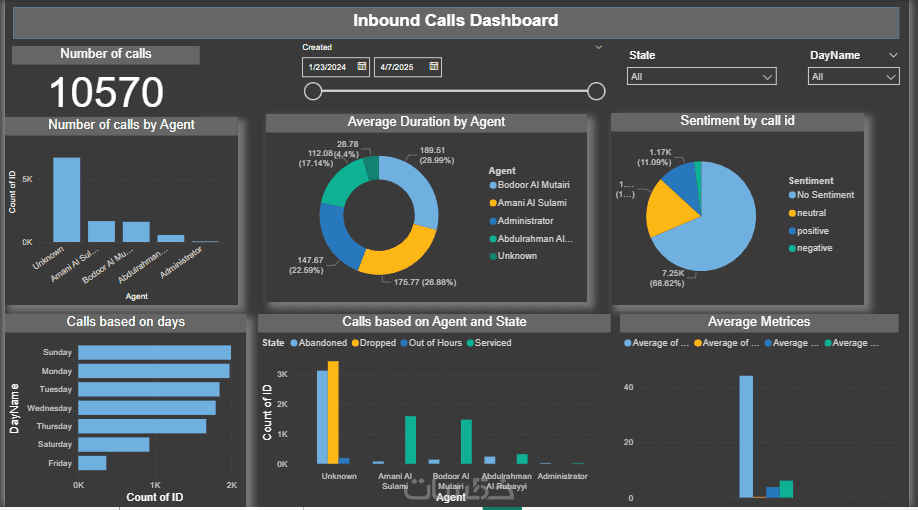Click the right date range slider handle

coord(596,91)
